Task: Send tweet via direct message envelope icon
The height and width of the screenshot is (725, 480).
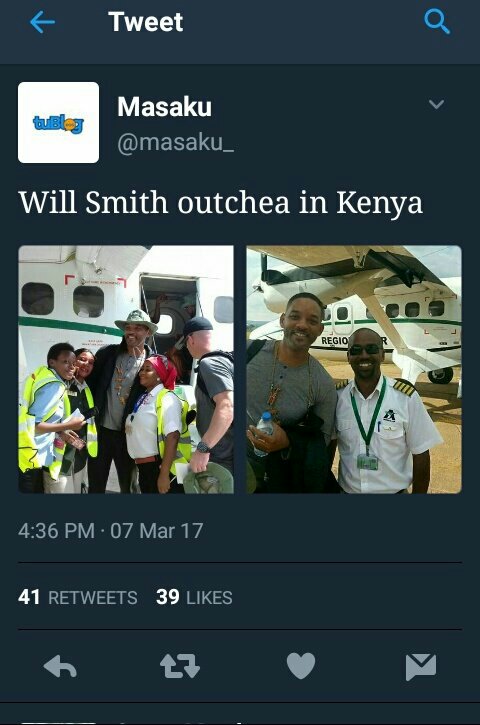Action: [421, 667]
